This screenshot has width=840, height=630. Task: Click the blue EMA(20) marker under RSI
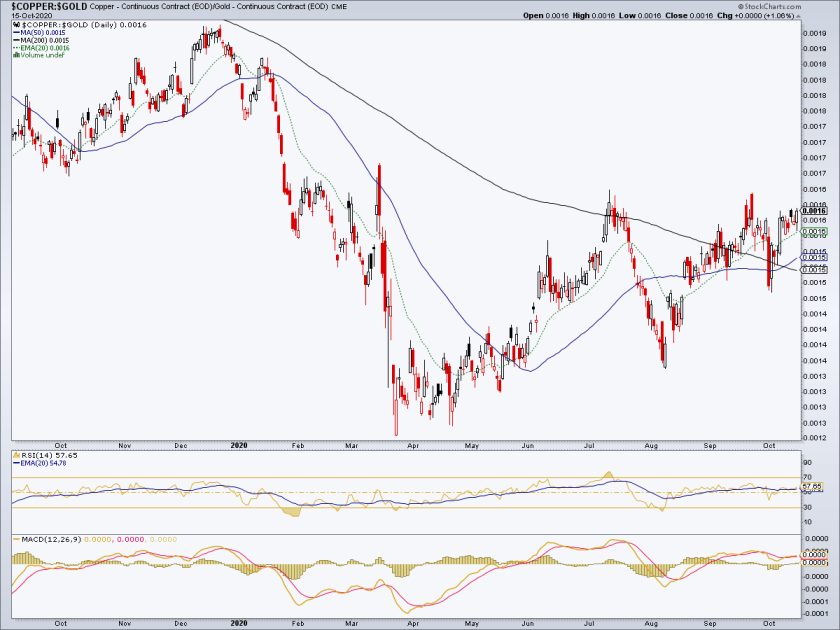click(x=16, y=463)
